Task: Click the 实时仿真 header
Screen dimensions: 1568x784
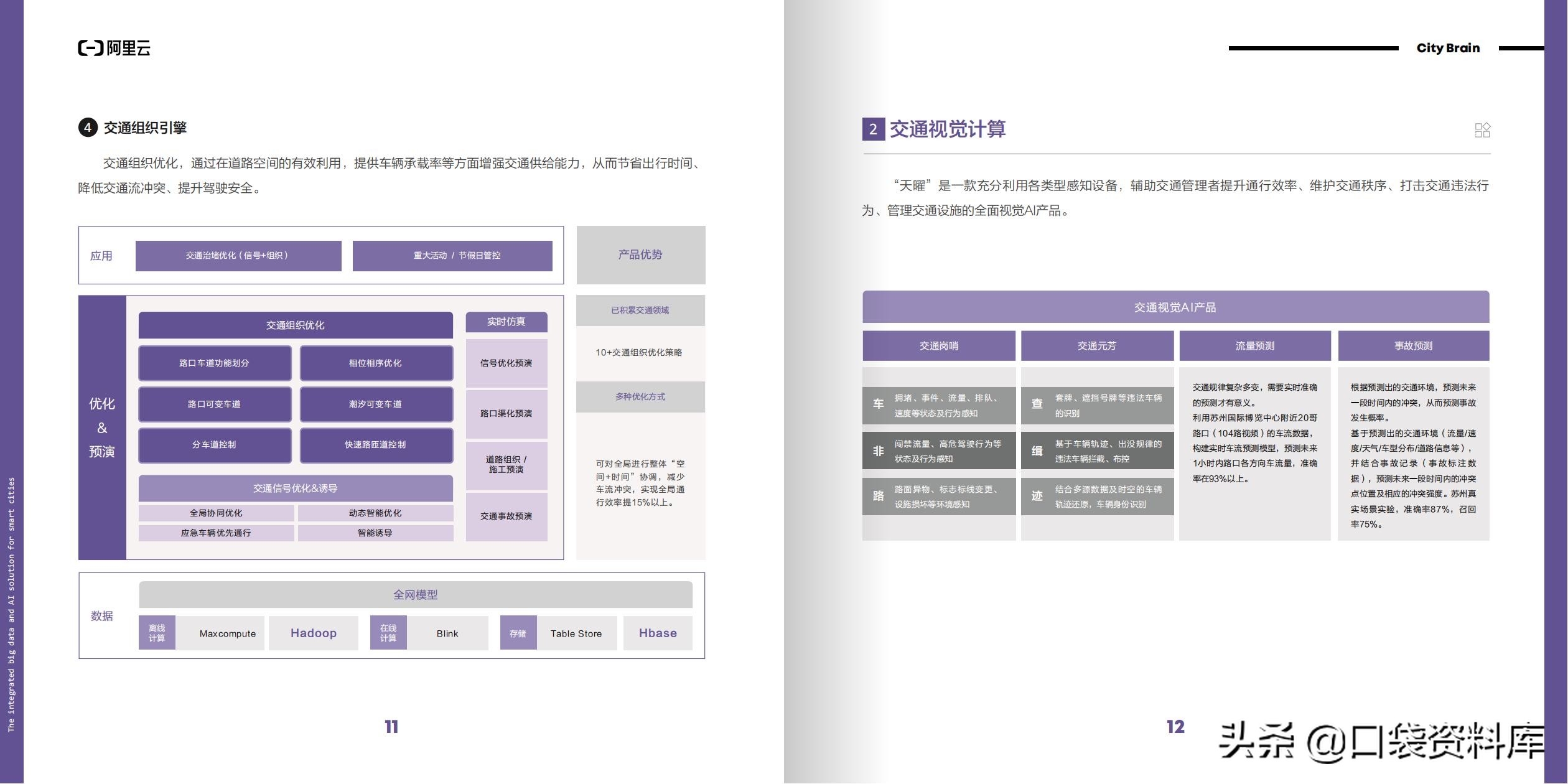Action: 506,322
